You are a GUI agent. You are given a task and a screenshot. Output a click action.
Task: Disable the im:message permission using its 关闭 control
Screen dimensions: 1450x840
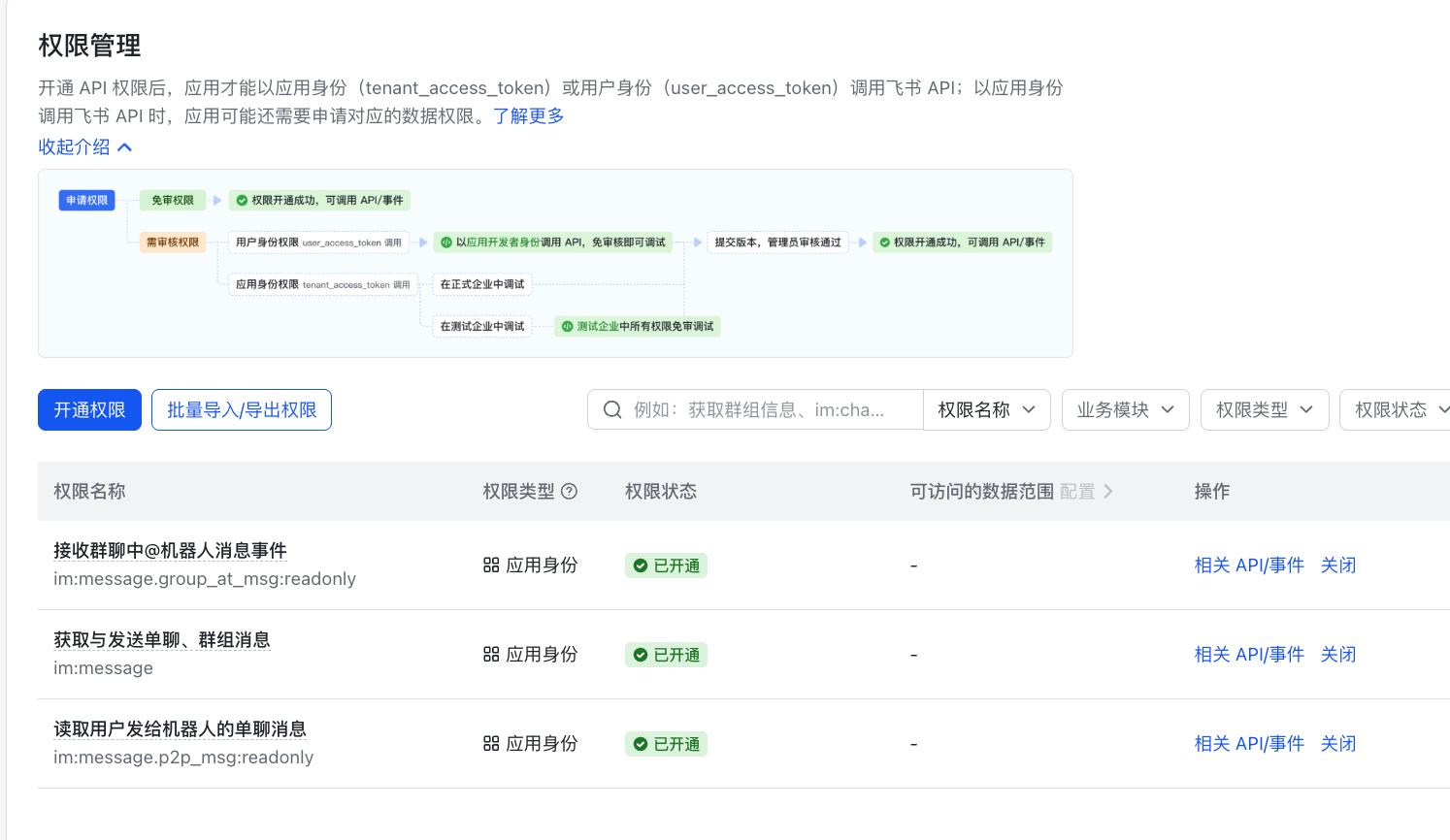[1338, 655]
